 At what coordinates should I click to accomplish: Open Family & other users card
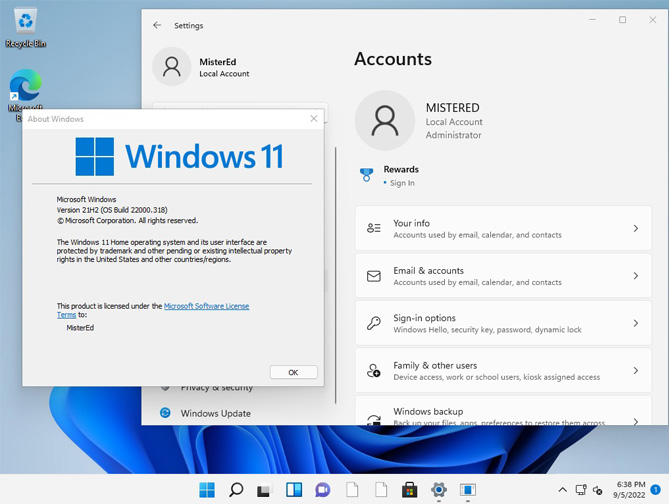503,370
